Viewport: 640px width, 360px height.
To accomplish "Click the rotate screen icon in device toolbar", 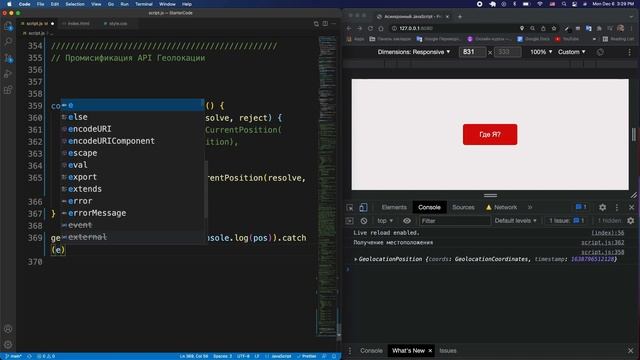I will pyautogui.click(x=600, y=52).
